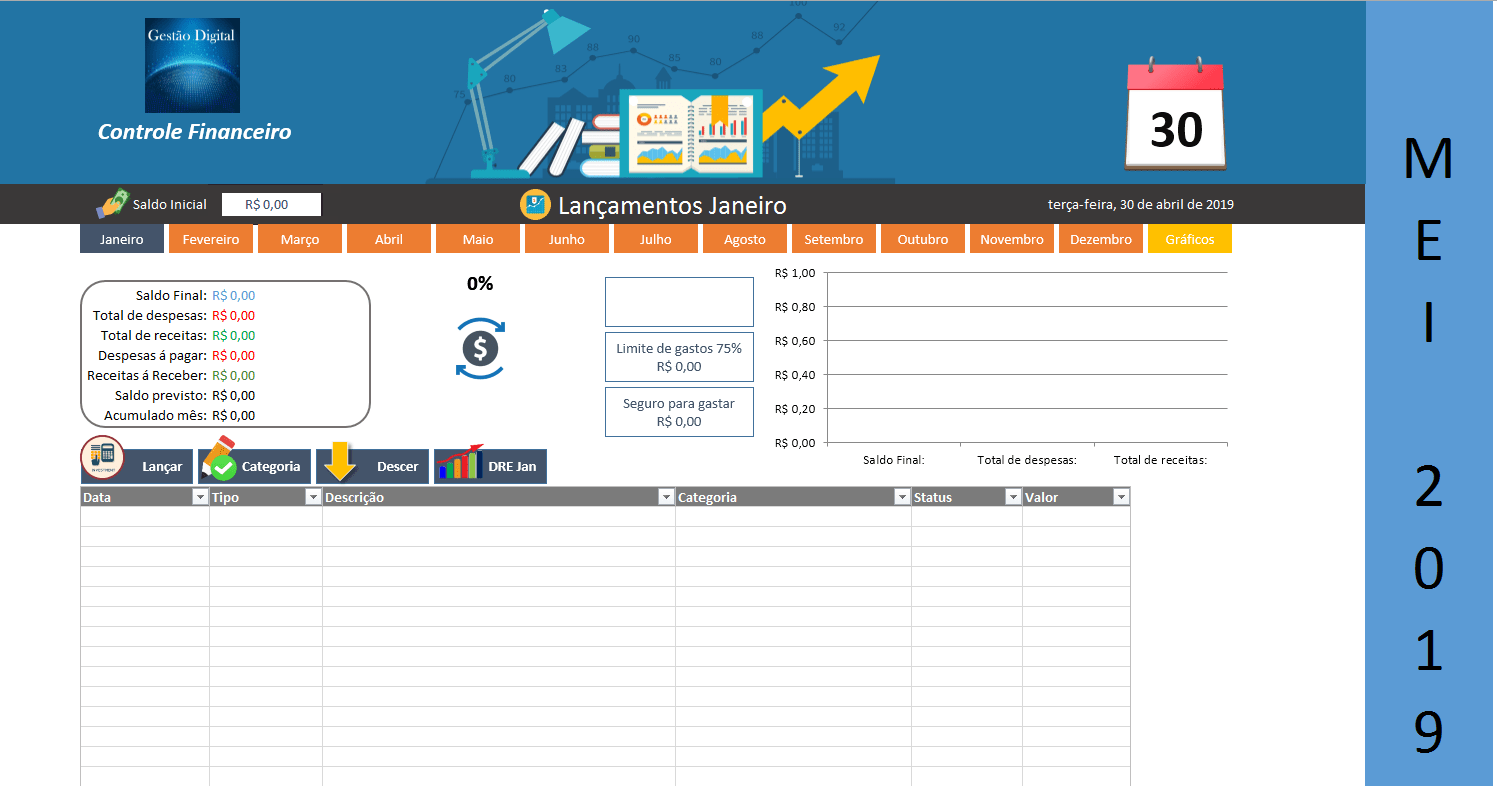Go to the Dezembro month tab

pyautogui.click(x=1100, y=240)
